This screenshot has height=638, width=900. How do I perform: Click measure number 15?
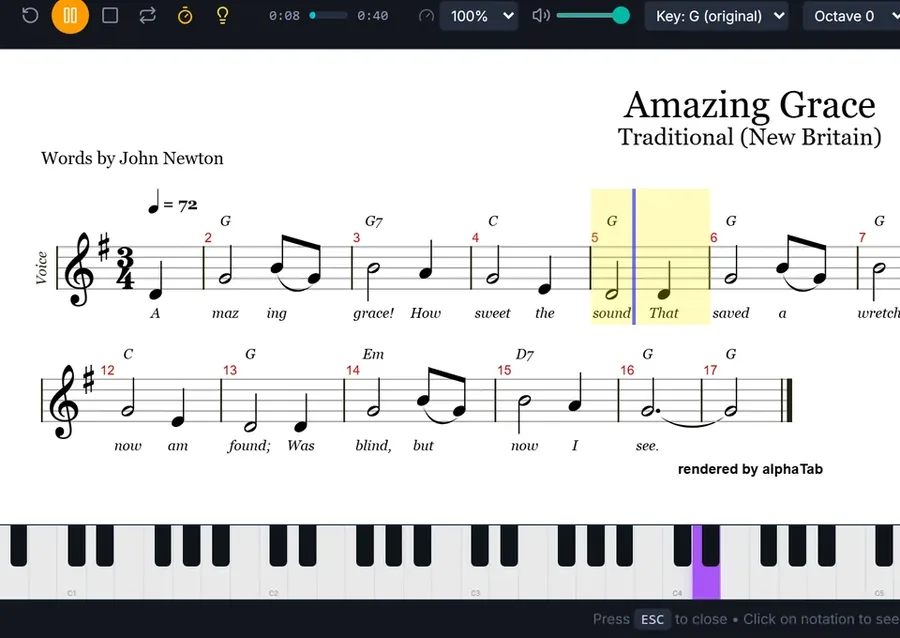point(504,370)
